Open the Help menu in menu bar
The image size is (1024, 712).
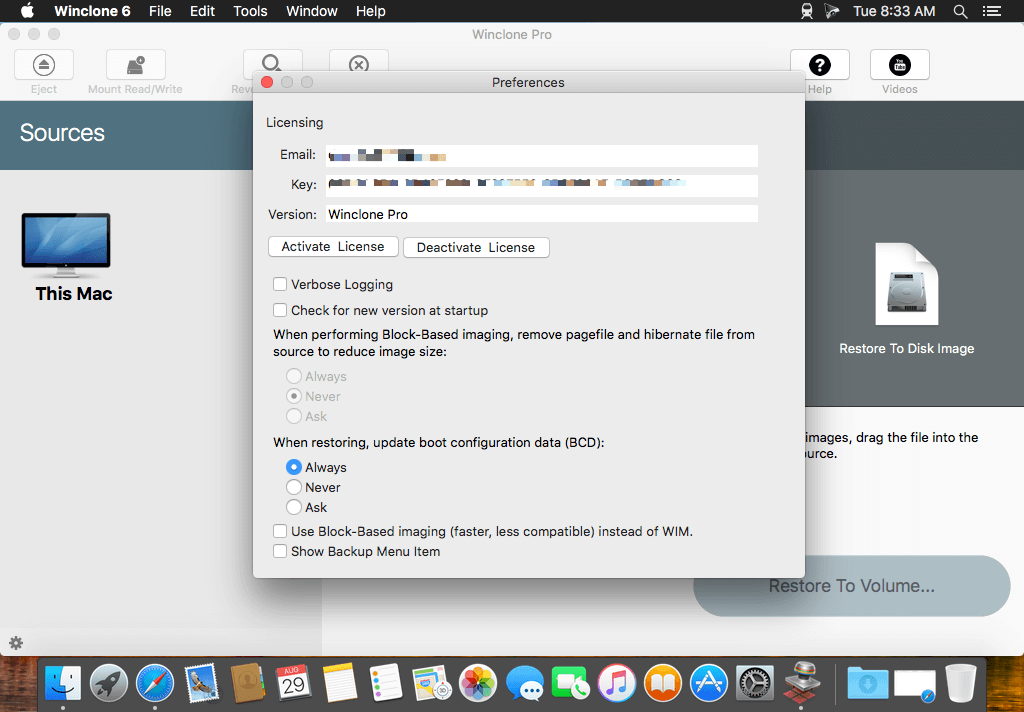(x=370, y=11)
